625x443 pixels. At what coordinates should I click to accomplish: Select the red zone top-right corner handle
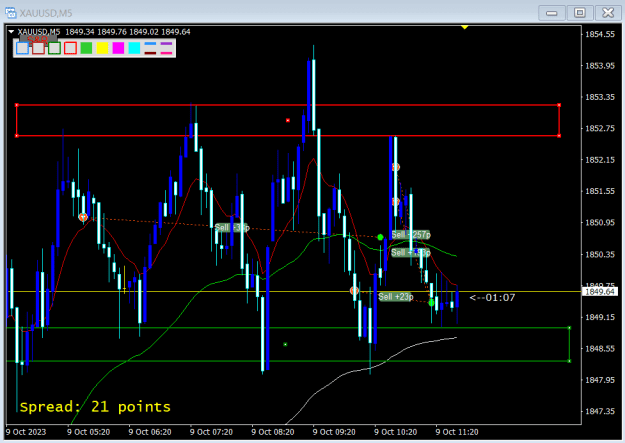(x=559, y=105)
